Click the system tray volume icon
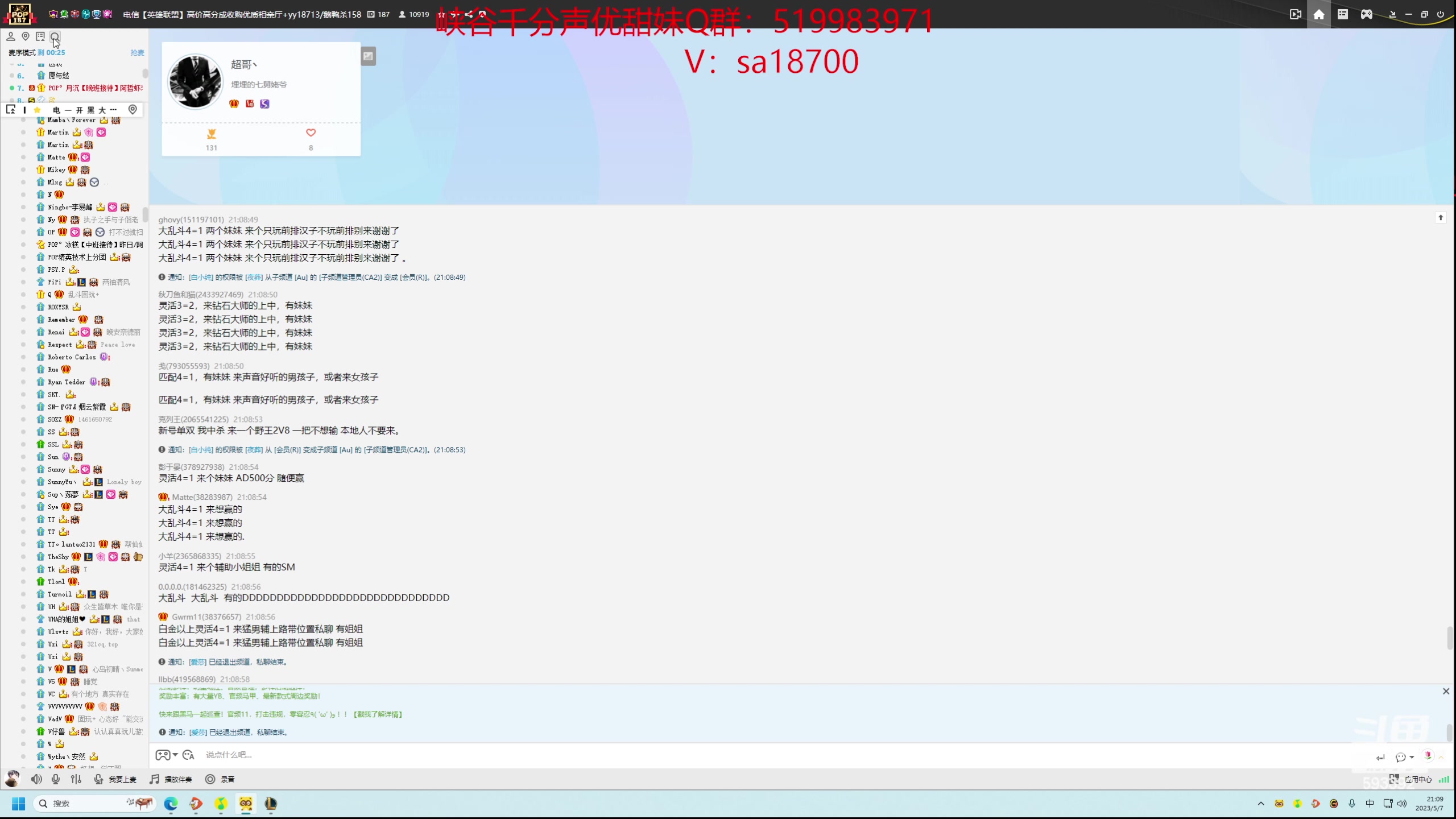Viewport: 1456px width, 819px height. (x=1402, y=804)
